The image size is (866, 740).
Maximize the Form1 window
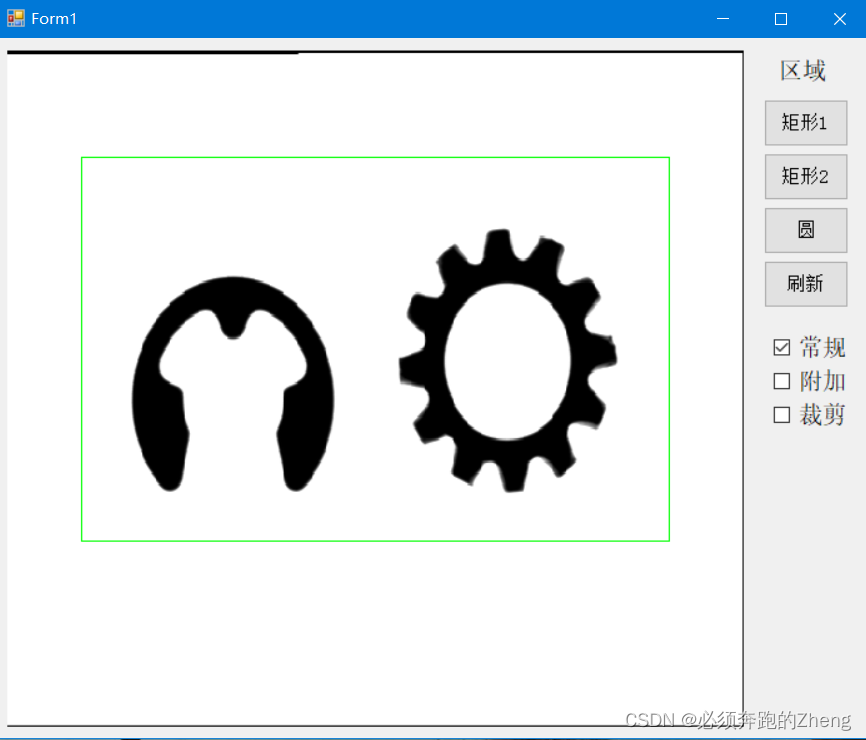tap(781, 19)
